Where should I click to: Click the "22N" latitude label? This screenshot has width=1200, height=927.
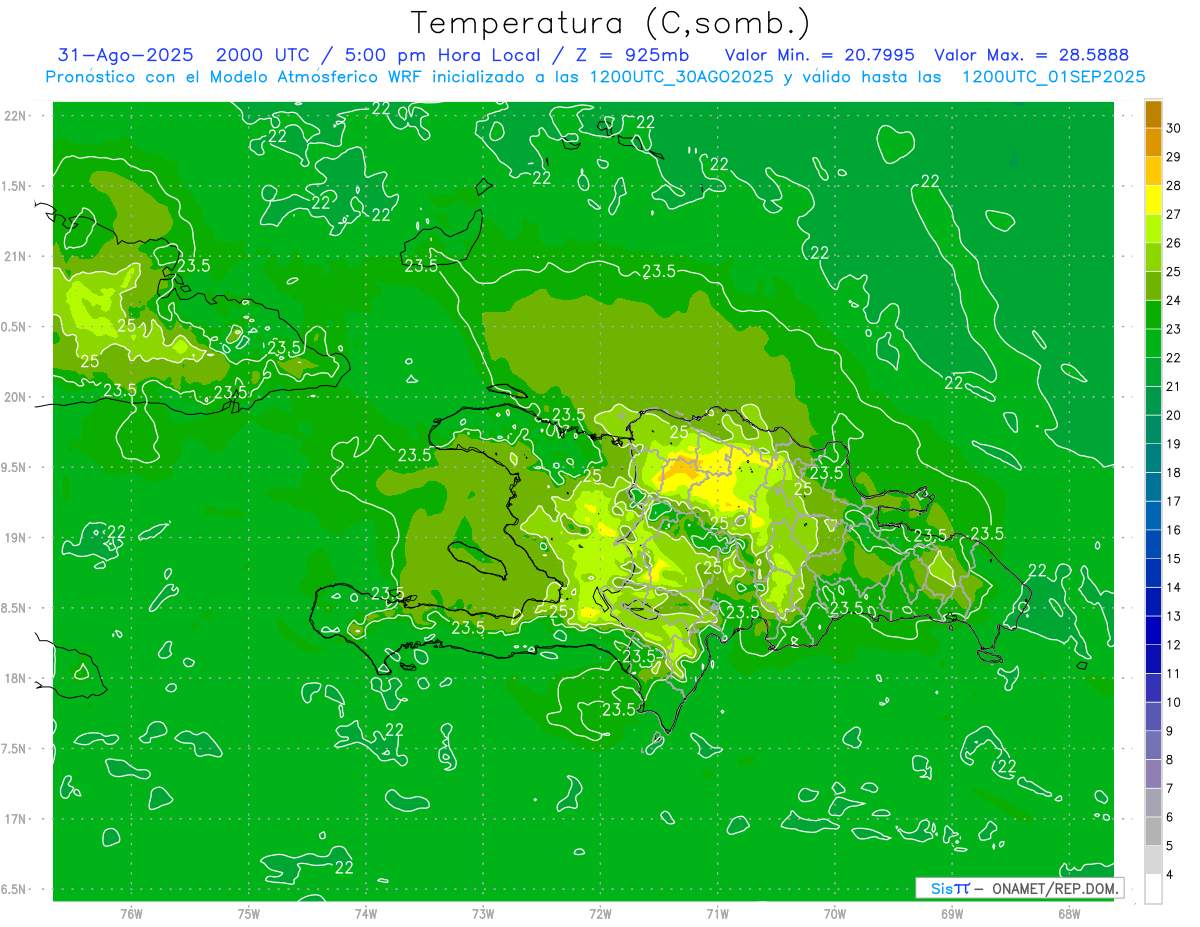pos(15,116)
